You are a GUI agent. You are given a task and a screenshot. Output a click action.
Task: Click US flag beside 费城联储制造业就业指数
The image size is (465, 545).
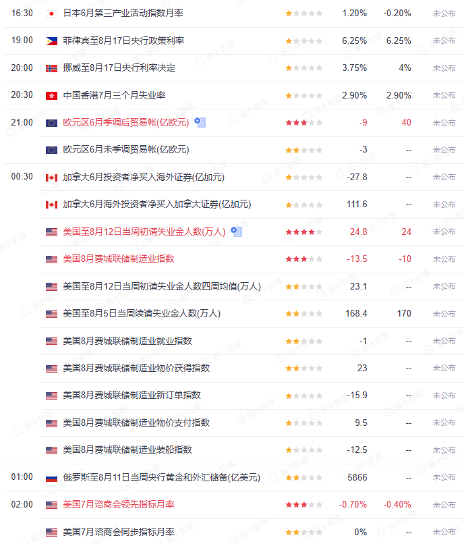click(x=51, y=341)
